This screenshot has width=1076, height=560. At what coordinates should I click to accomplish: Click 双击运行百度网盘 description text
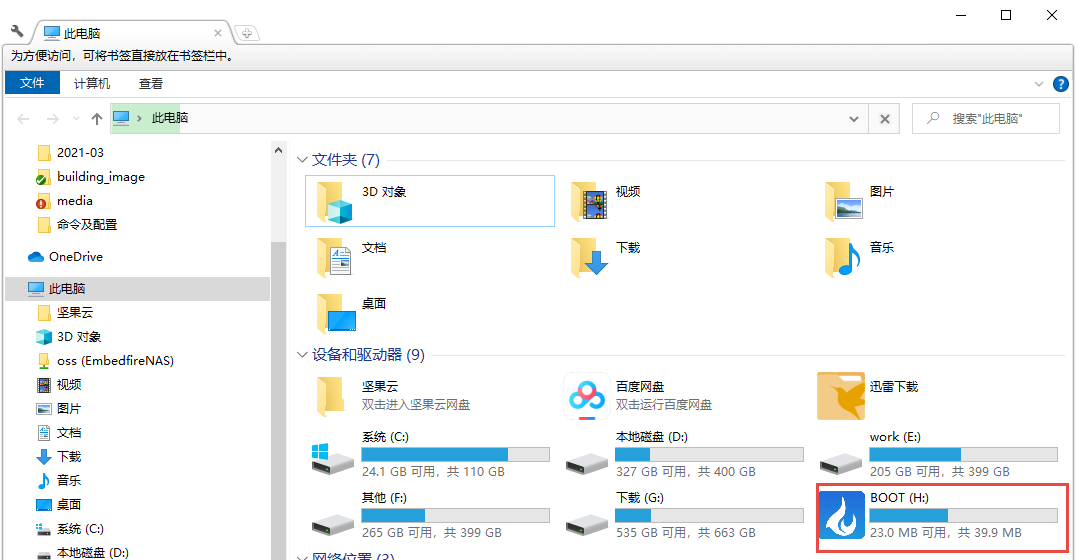[664, 405]
